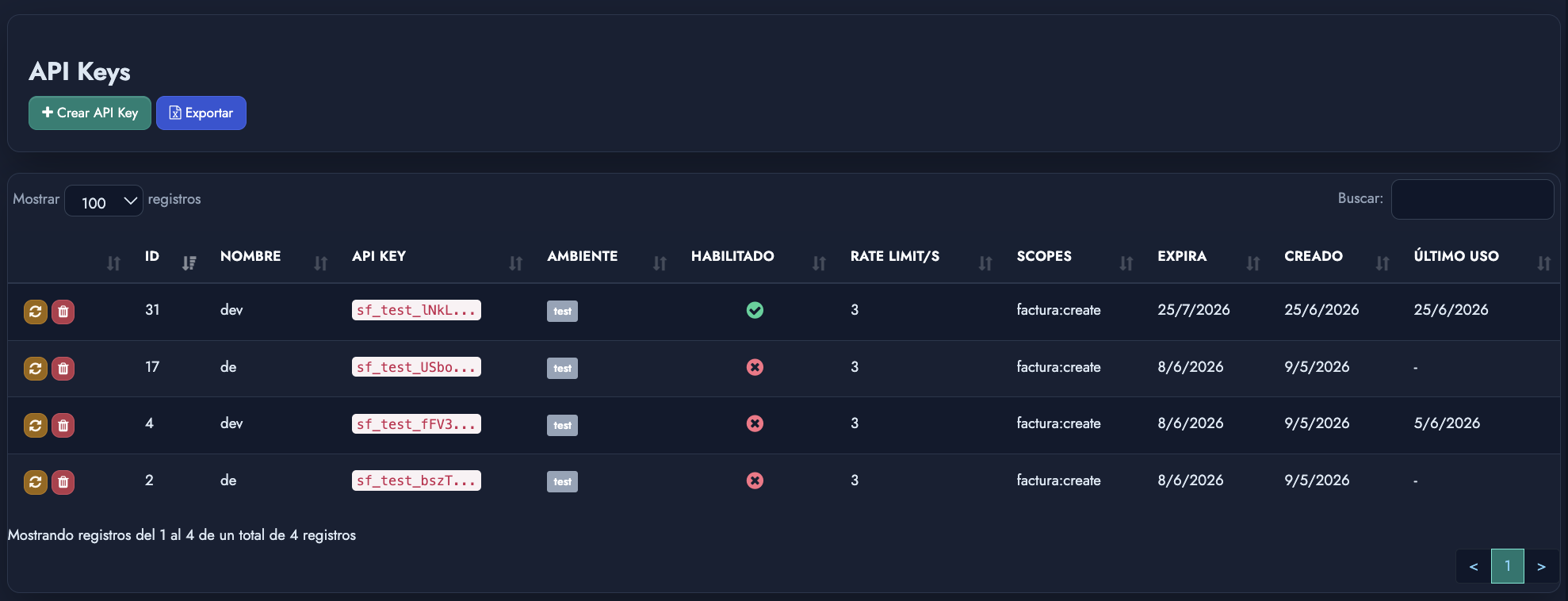Click red disabled status in row 4
The width and height of the screenshot is (1568, 601).
pyautogui.click(x=755, y=423)
